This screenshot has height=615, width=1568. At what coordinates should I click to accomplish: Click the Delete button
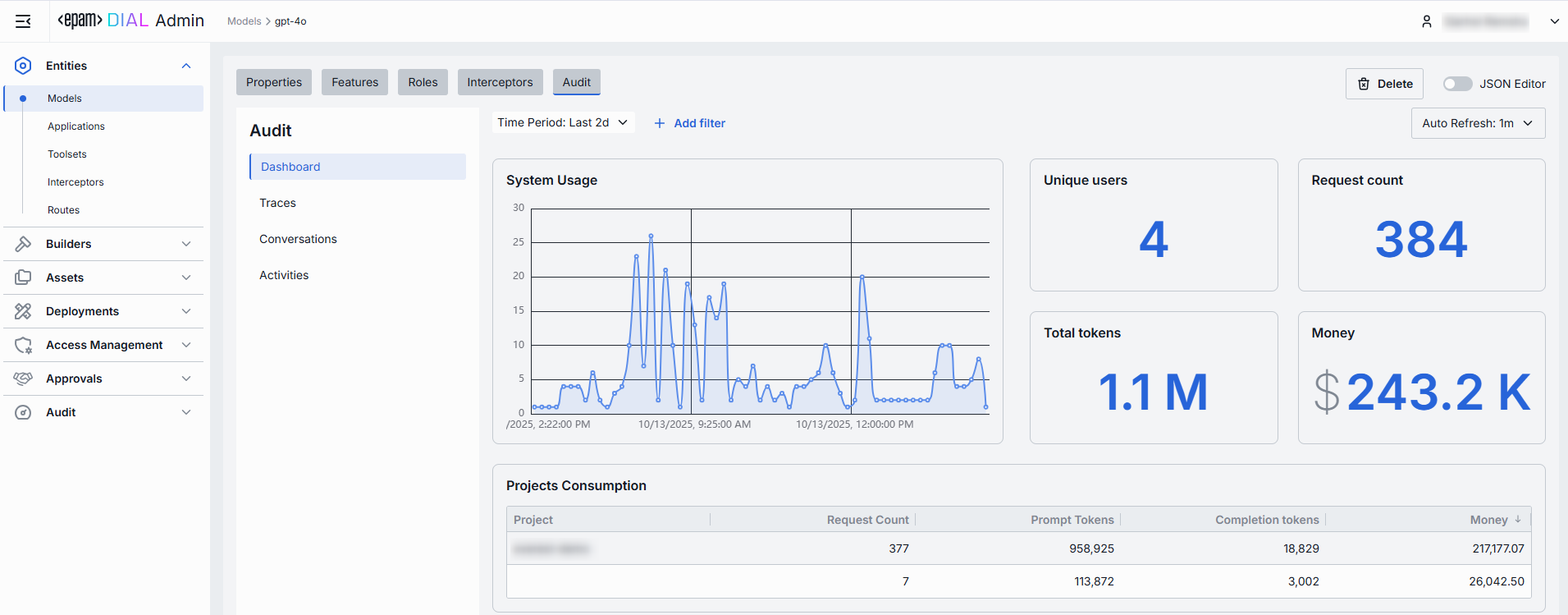pyautogui.click(x=1384, y=84)
